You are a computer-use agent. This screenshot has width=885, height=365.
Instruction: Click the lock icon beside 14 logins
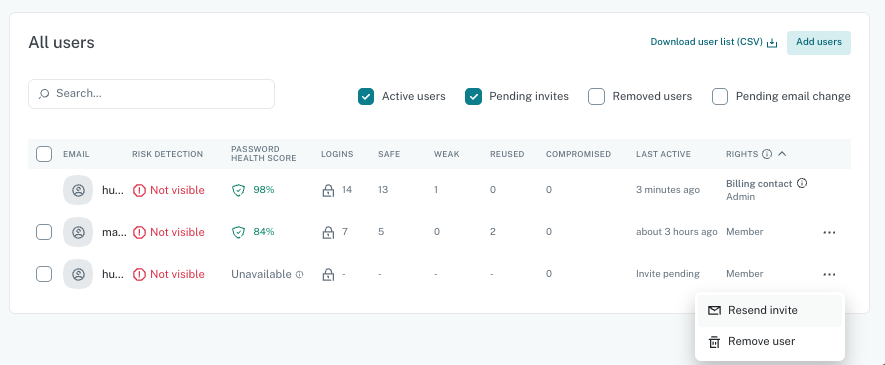coord(328,191)
